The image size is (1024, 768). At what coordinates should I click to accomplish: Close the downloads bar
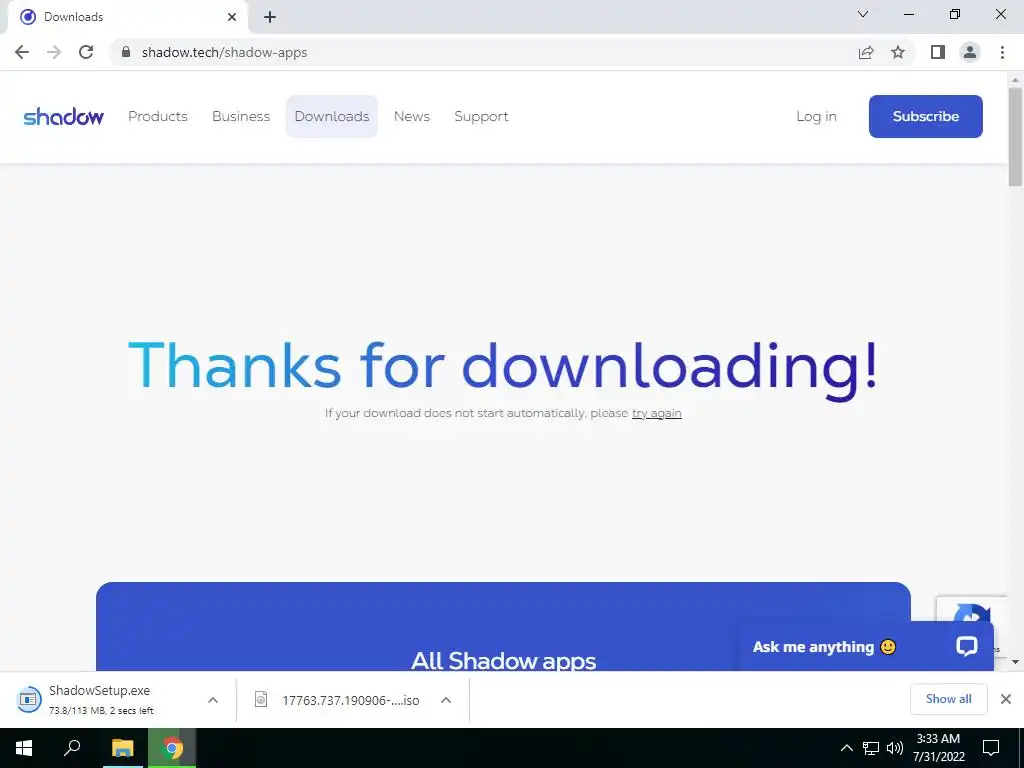1006,699
